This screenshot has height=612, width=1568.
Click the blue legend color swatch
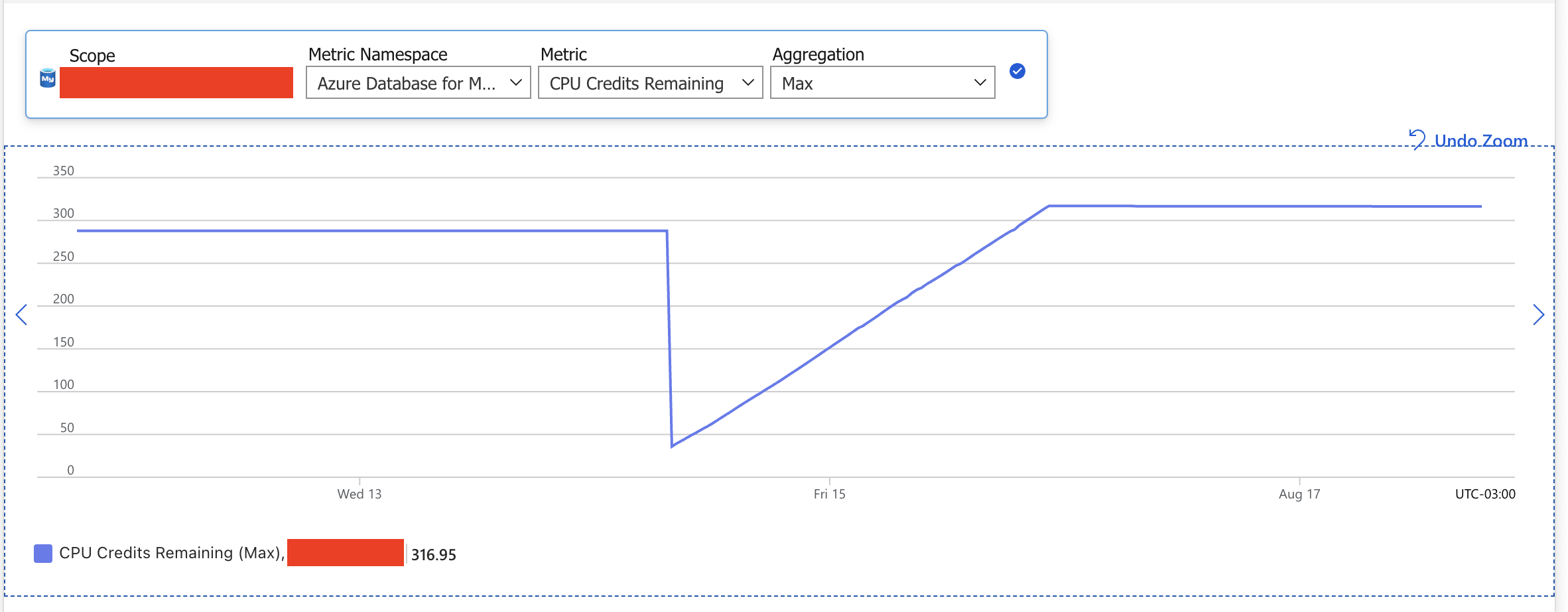(x=43, y=554)
